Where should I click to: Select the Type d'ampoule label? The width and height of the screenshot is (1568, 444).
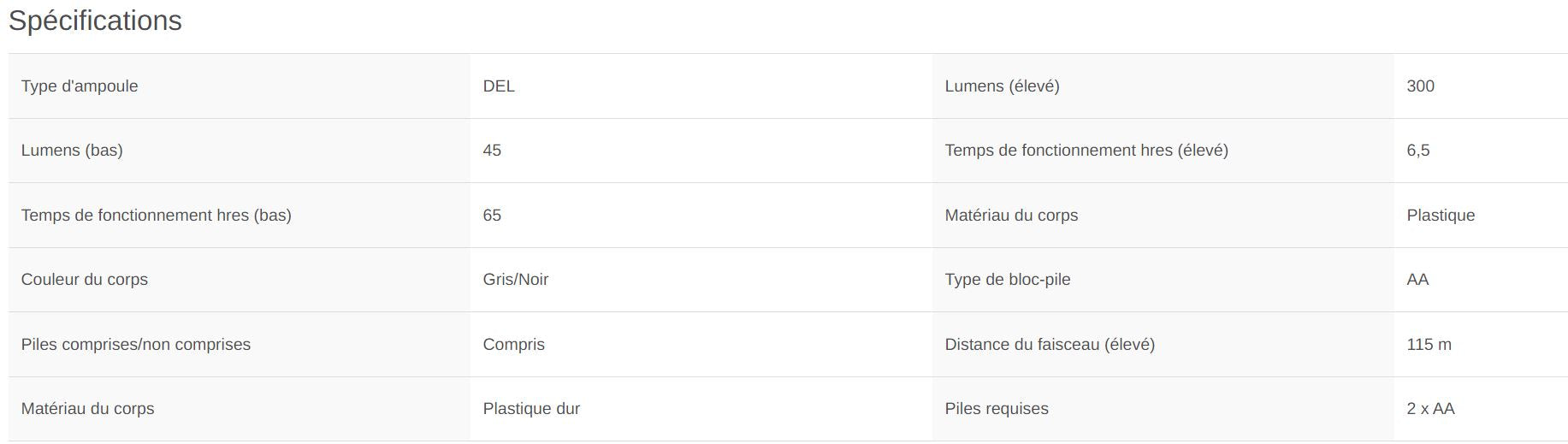[80, 86]
